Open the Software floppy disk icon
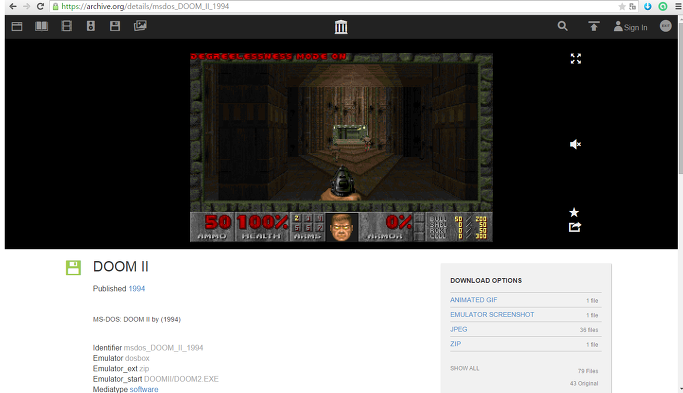683x393 pixels. click(x=115, y=26)
